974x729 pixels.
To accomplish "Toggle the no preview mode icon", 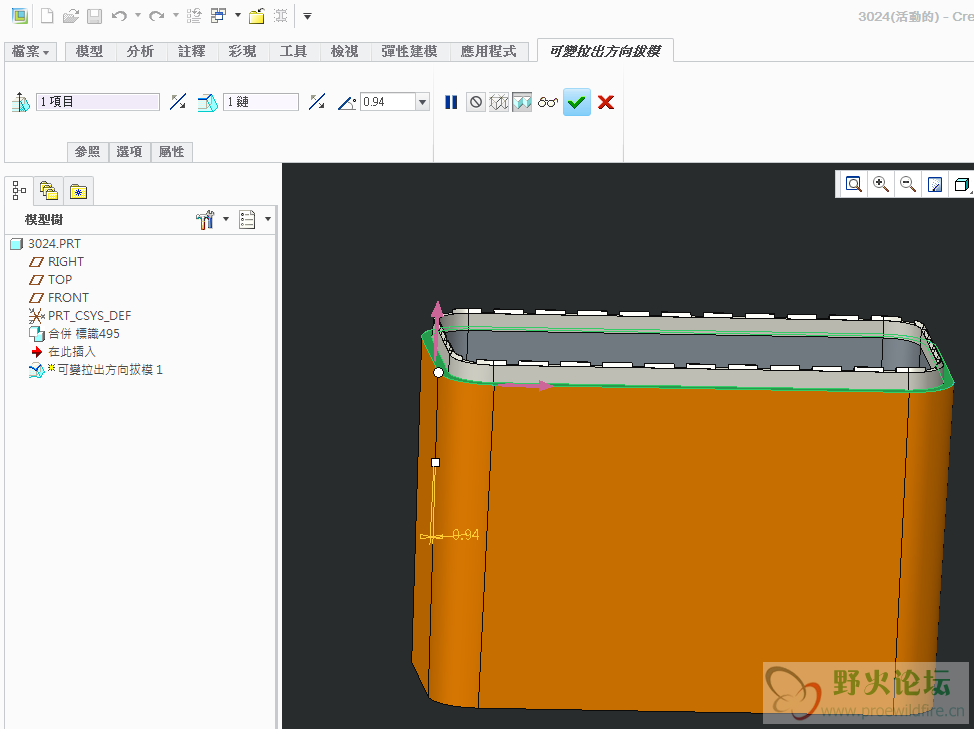I will tap(476, 102).
